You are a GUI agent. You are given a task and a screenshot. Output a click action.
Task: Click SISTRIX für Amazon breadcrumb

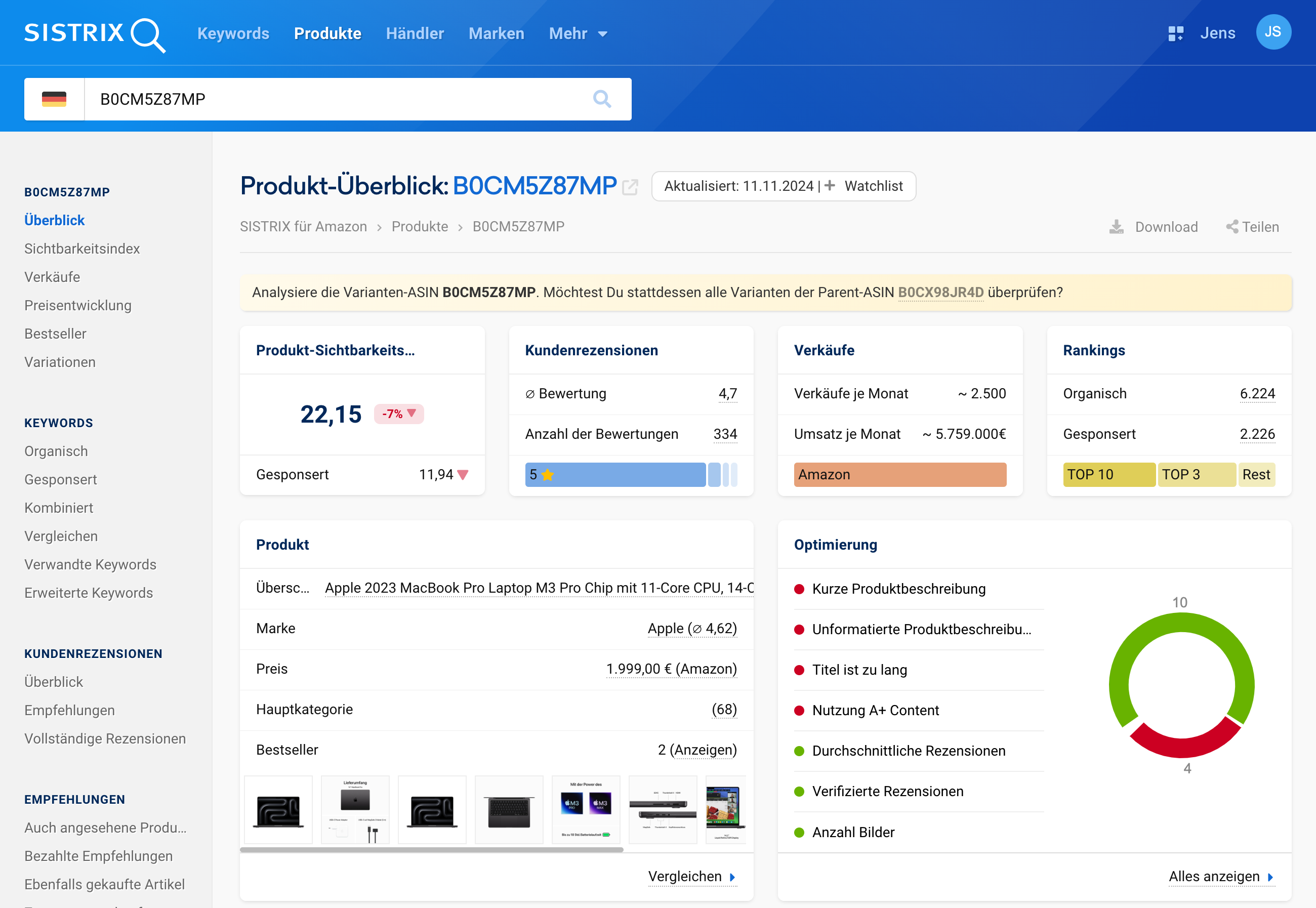(303, 226)
